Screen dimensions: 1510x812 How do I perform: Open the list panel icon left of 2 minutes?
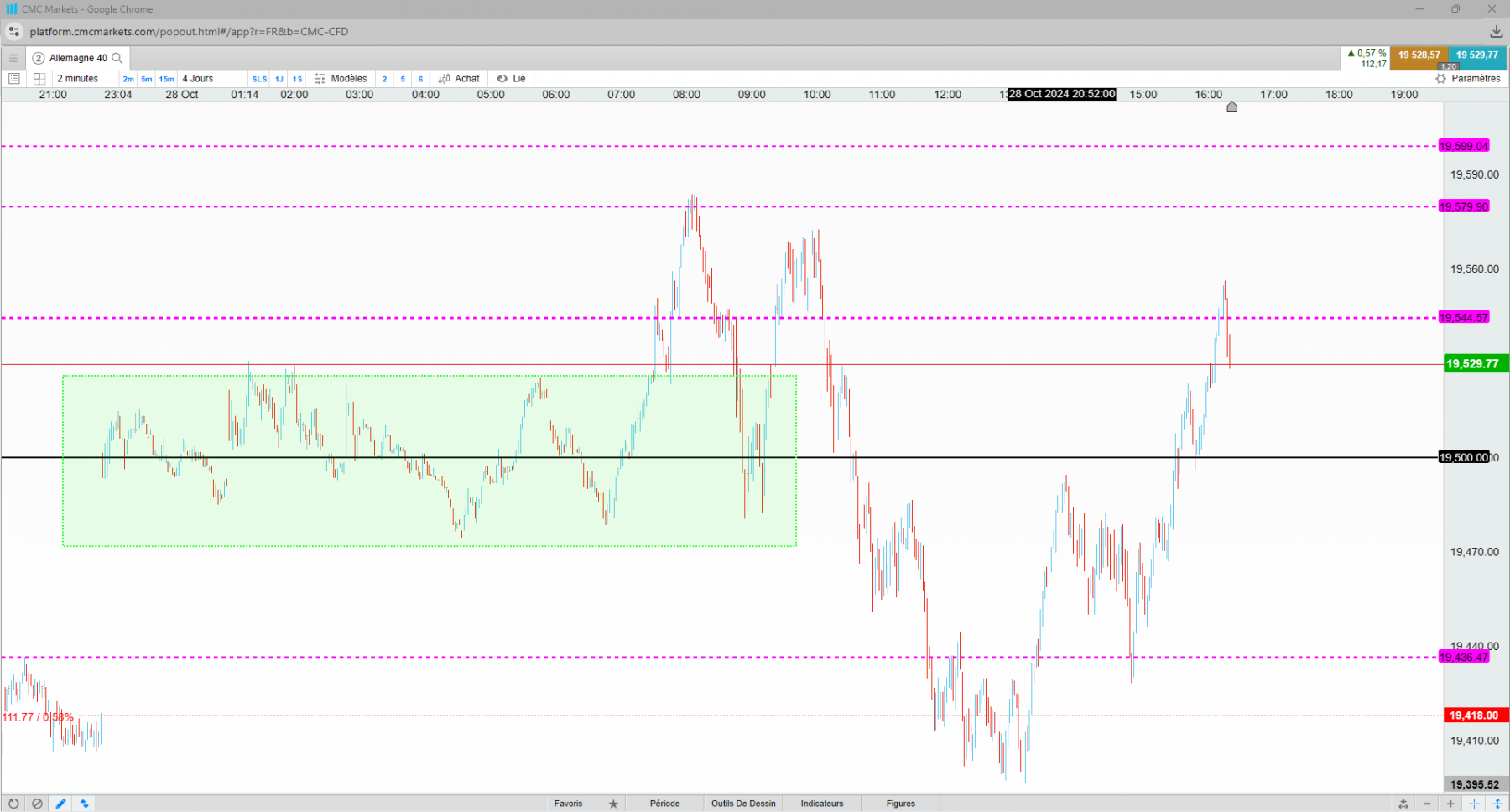(x=13, y=79)
